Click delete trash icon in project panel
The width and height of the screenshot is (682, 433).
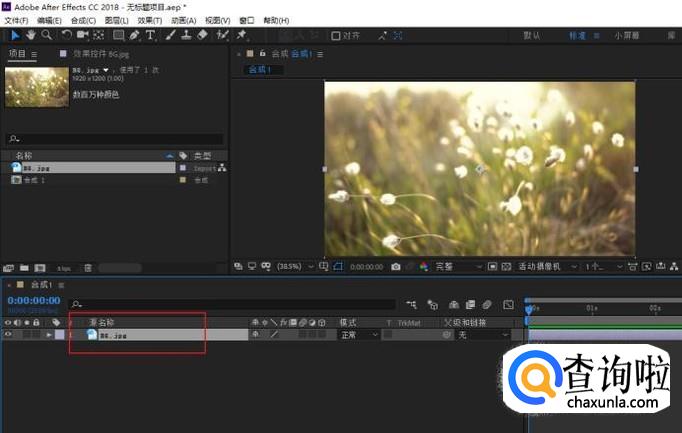tap(88, 268)
